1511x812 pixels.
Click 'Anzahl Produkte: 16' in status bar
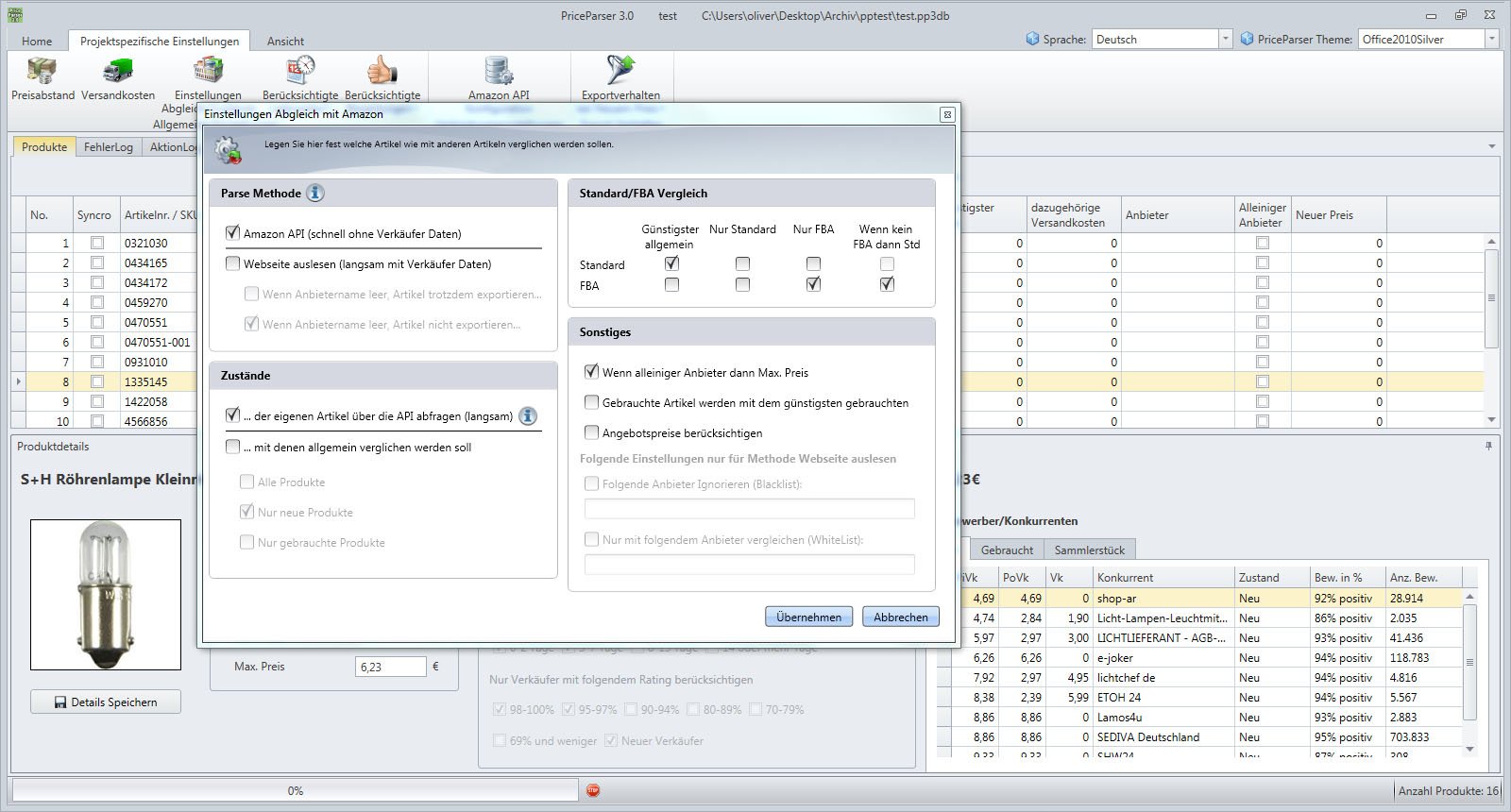[1448, 790]
